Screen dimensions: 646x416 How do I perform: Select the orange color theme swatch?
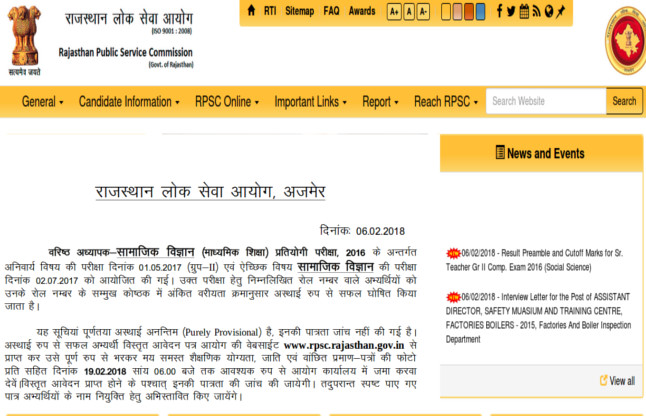point(469,12)
